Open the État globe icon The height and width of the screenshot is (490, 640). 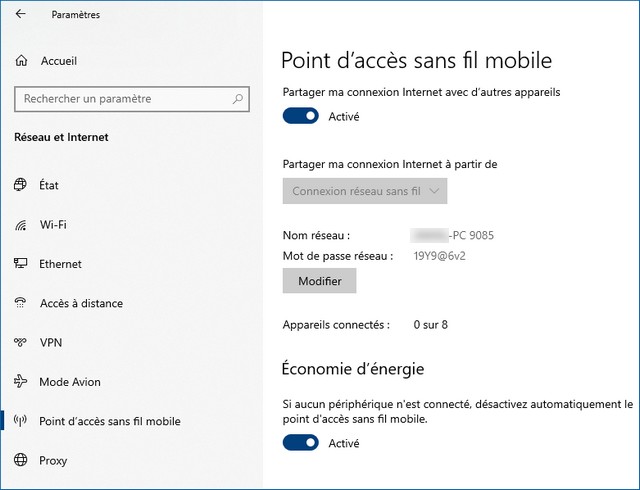(20, 185)
